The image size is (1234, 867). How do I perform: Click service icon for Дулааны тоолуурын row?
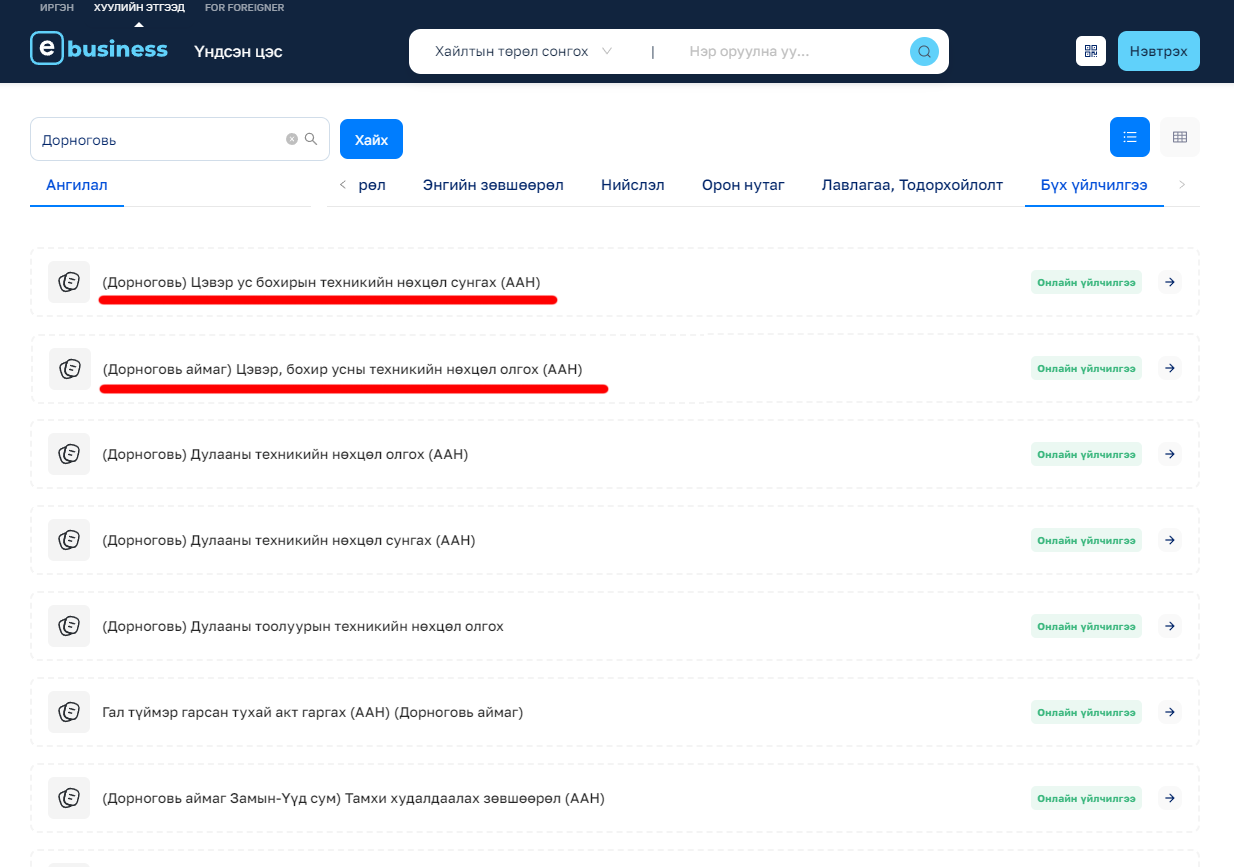coord(69,626)
